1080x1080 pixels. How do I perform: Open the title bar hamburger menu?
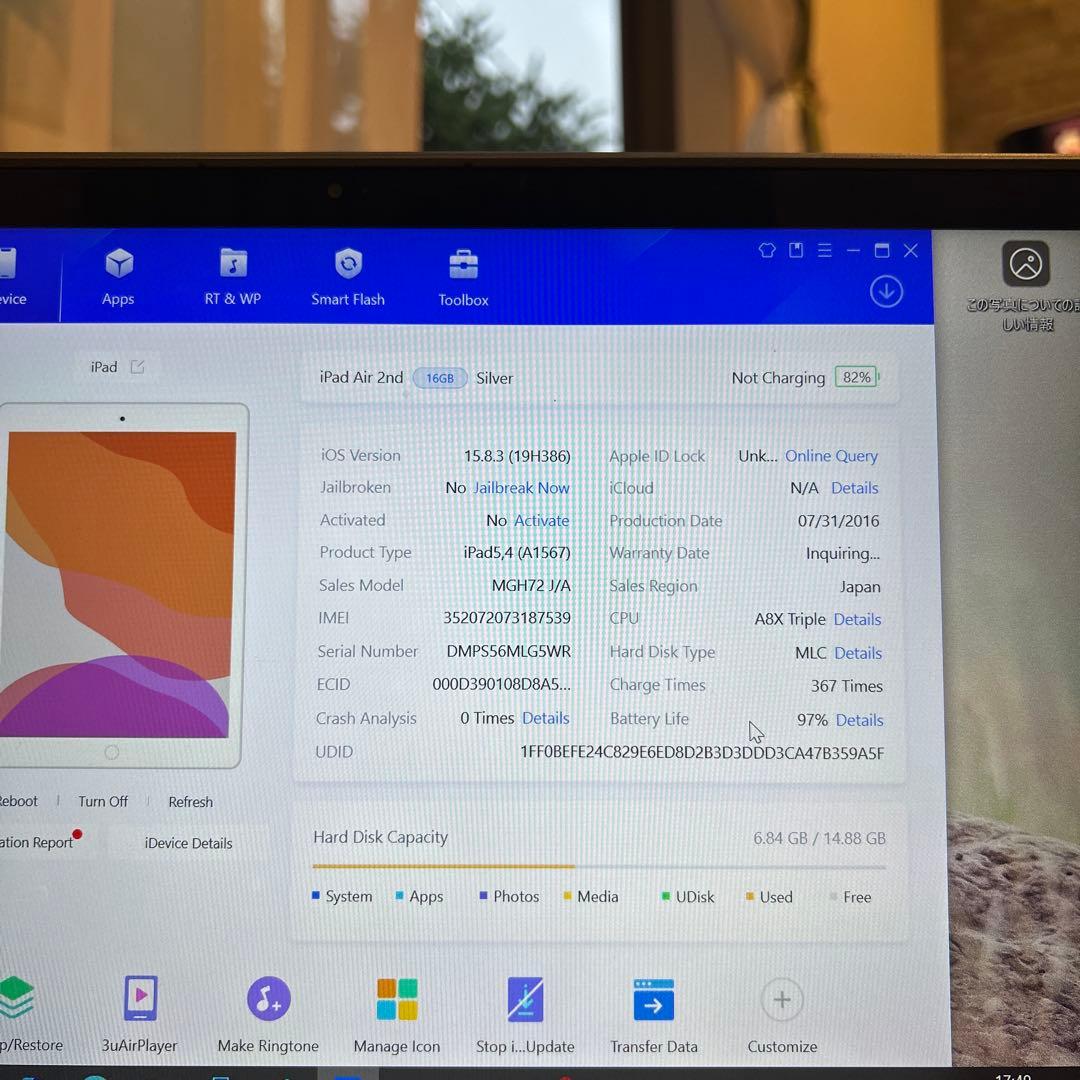click(x=825, y=251)
